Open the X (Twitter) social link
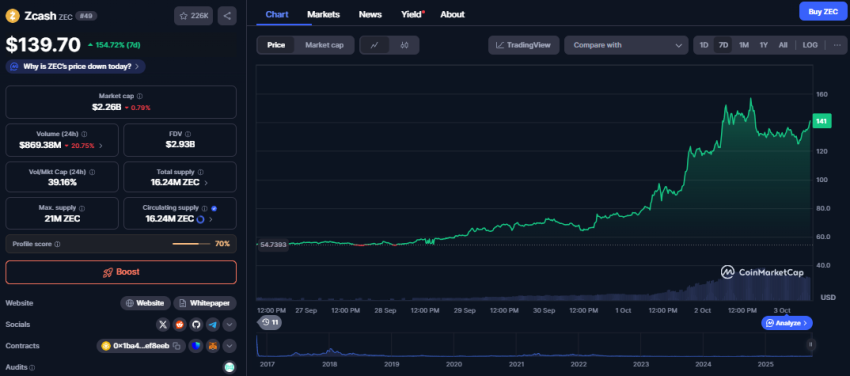This screenshot has width=850, height=376. (x=163, y=325)
